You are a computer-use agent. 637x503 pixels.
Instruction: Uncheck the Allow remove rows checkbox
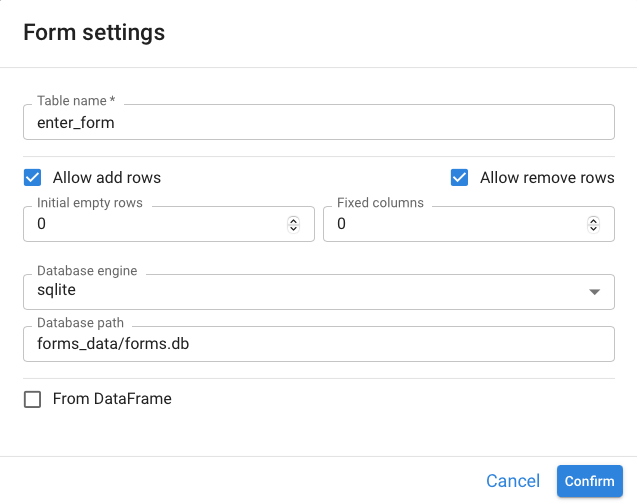[459, 178]
